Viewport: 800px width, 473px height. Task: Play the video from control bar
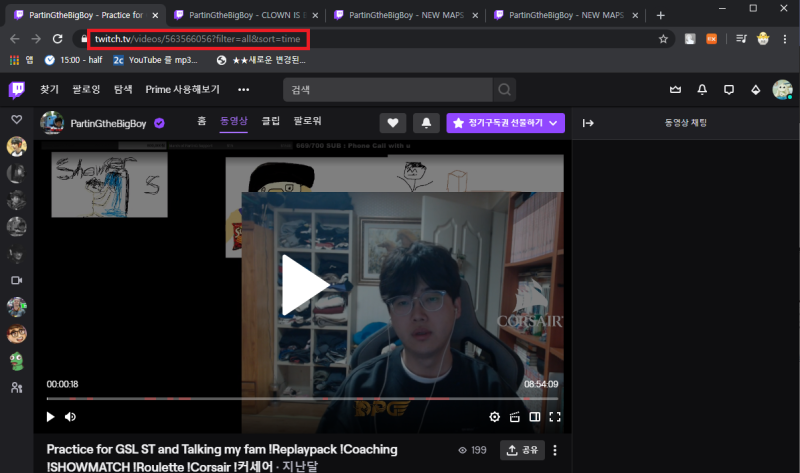click(x=50, y=417)
